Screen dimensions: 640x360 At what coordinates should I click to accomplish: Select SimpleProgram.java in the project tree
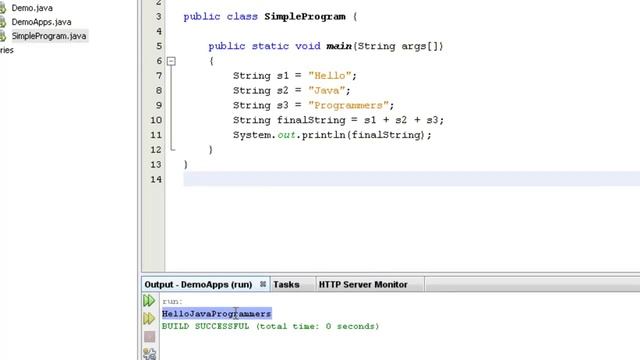(x=49, y=36)
